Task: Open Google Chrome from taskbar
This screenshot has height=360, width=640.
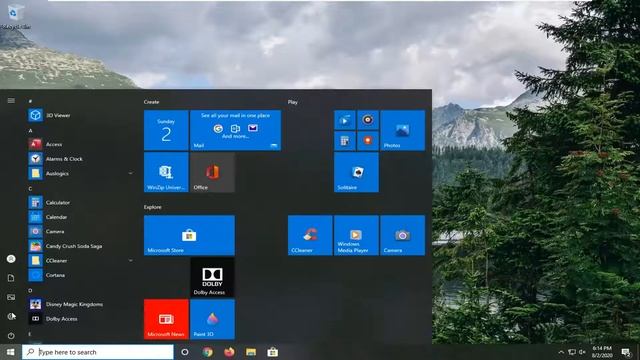Action: (208, 352)
